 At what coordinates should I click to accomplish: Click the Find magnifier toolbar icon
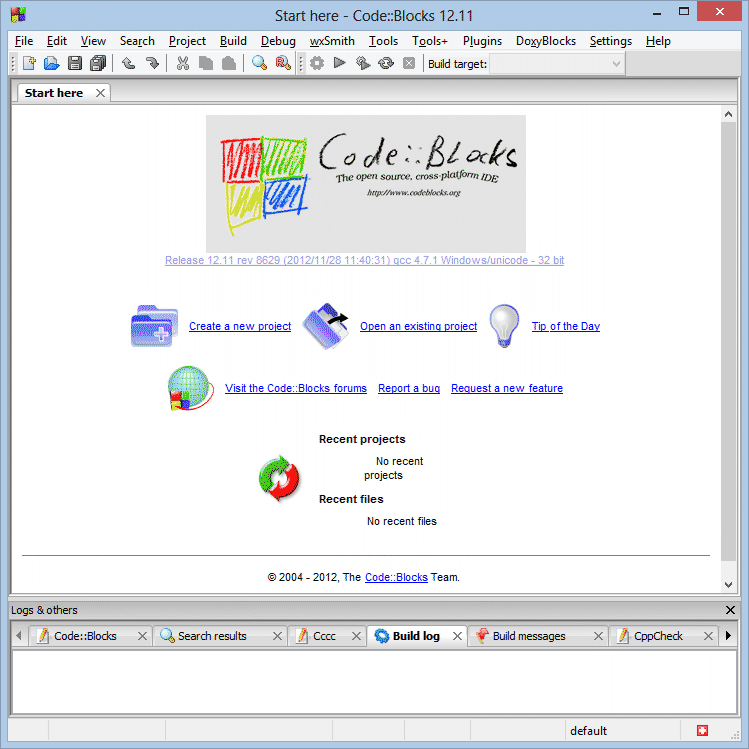[259, 64]
